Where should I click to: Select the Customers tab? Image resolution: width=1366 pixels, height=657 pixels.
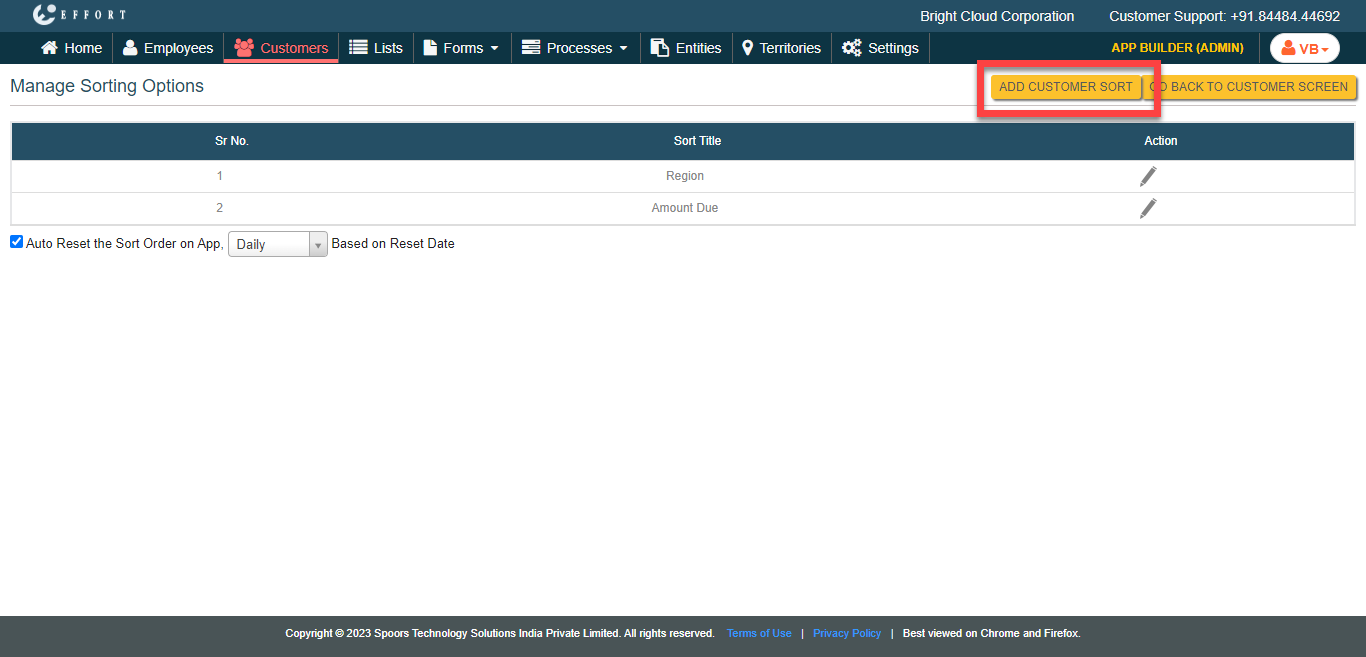click(x=281, y=48)
